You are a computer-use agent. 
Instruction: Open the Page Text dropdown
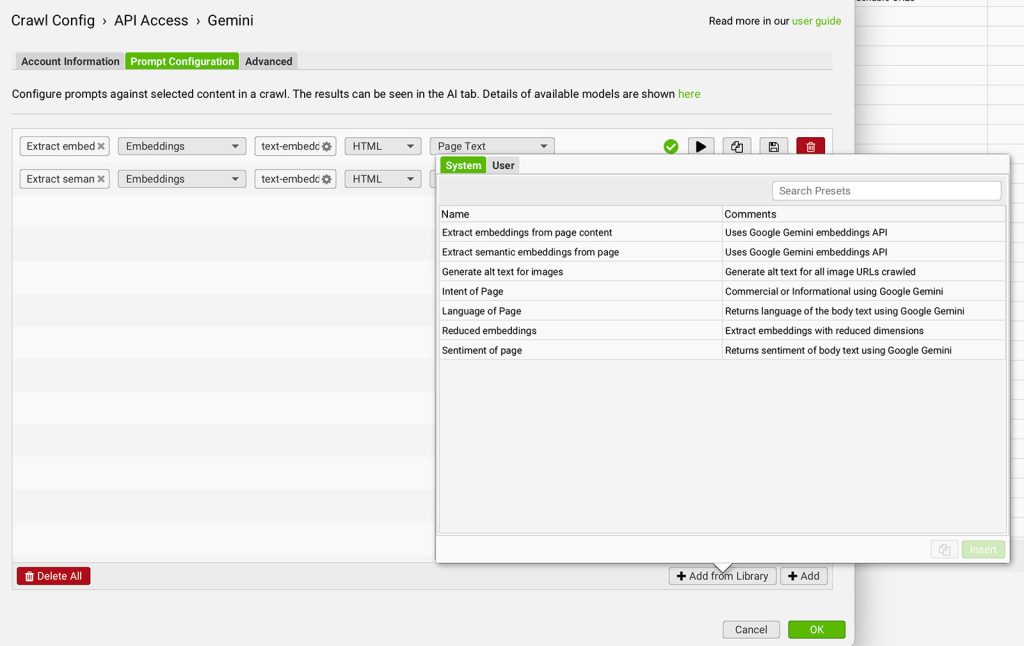pyautogui.click(x=492, y=146)
